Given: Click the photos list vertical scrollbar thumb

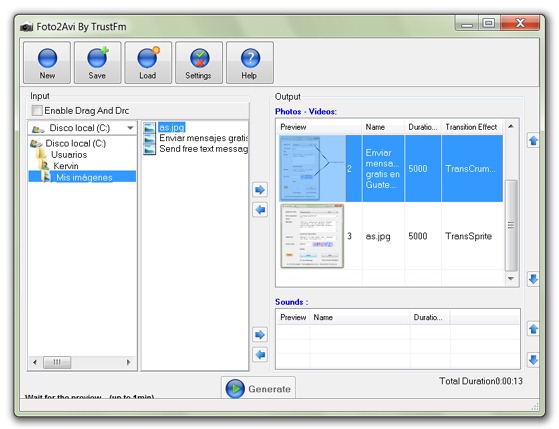Looking at the screenshot, I should tap(511, 225).
